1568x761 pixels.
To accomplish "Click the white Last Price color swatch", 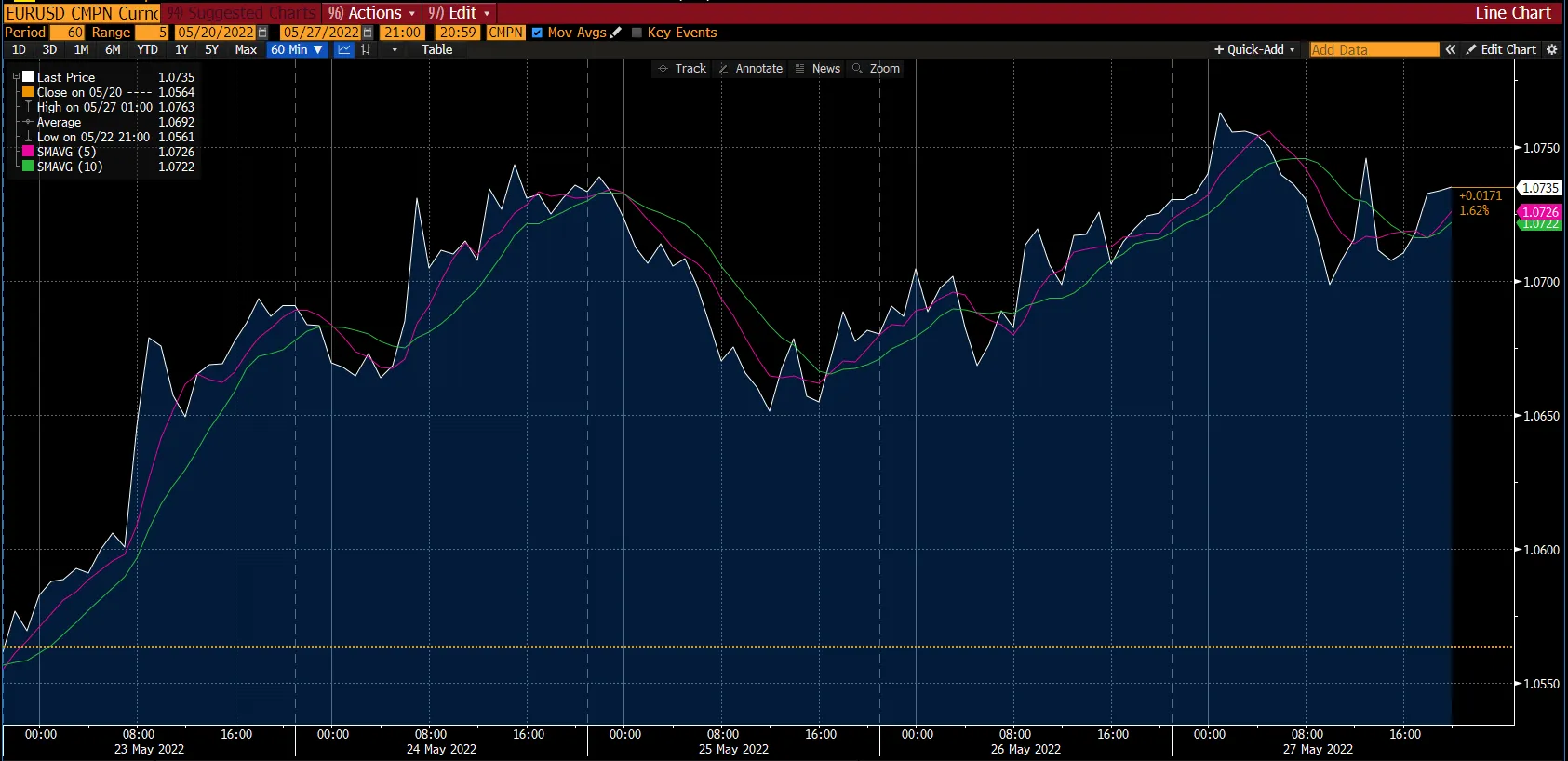I will [x=28, y=77].
